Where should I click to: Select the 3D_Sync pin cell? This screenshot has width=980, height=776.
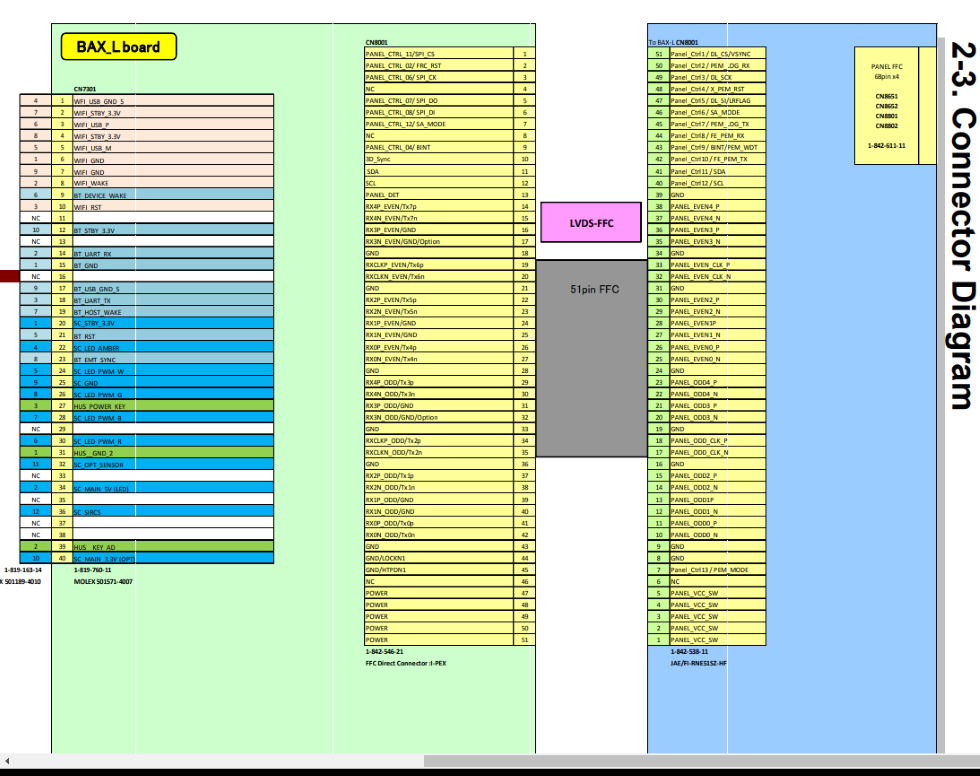point(440,159)
